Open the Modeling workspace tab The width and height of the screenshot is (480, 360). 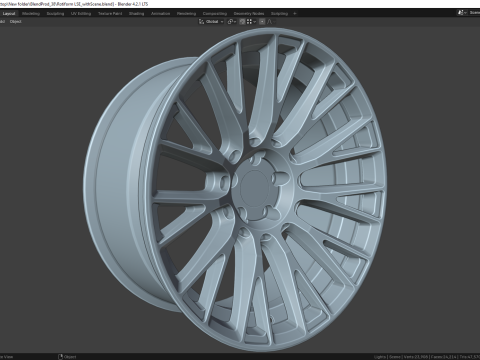tap(31, 14)
